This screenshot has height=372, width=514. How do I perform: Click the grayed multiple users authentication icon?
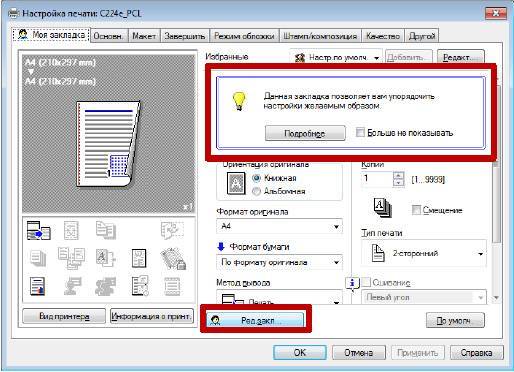tap(105, 286)
